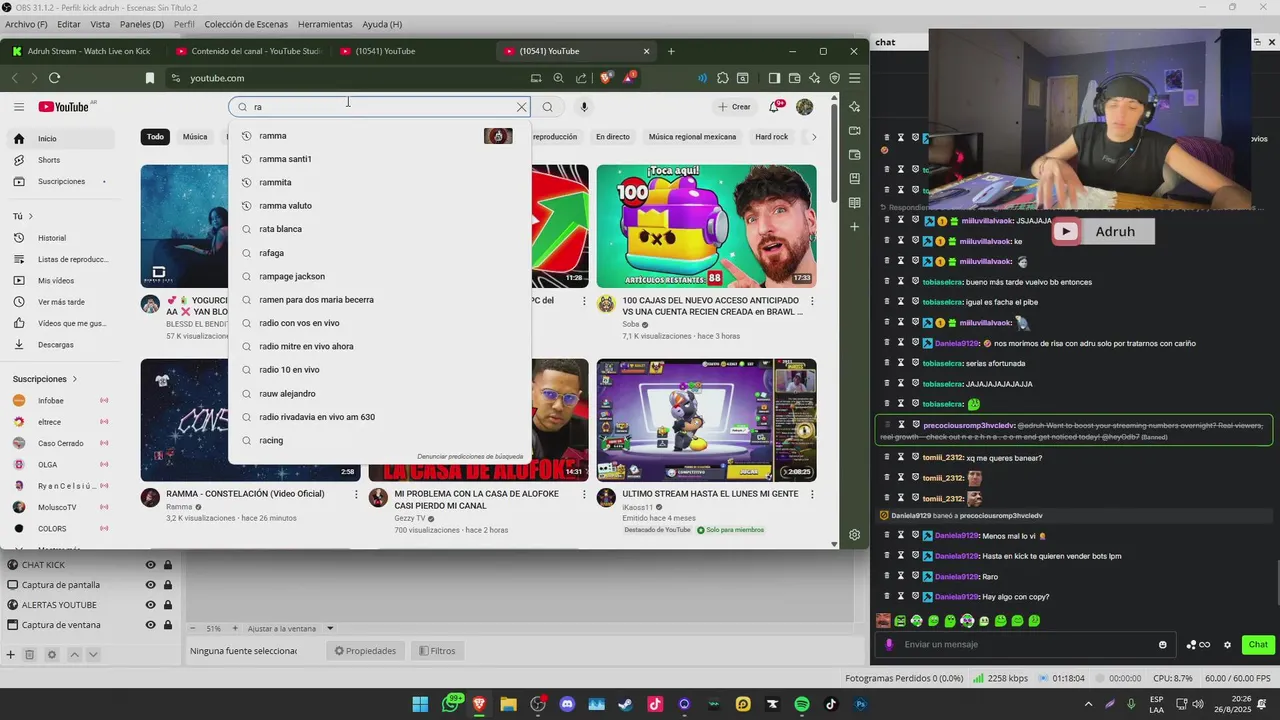Click the Enviar un mensaje chat field
The height and width of the screenshot is (720, 1280).
pos(1025,645)
